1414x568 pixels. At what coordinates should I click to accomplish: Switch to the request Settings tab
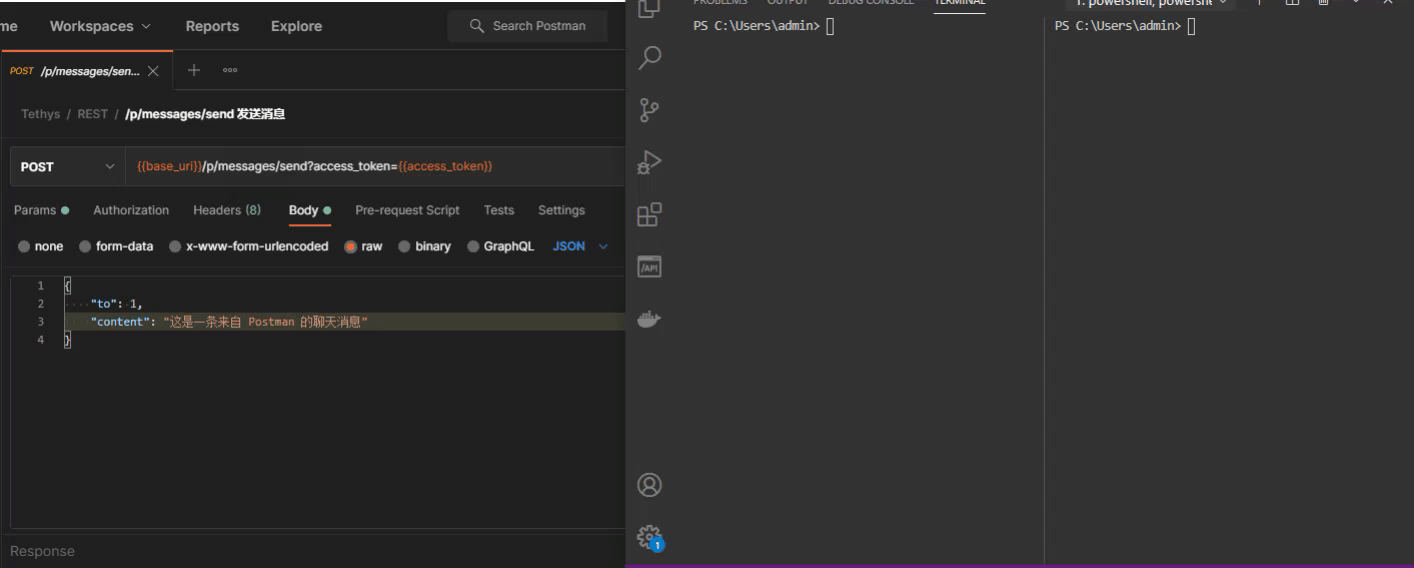click(x=561, y=210)
